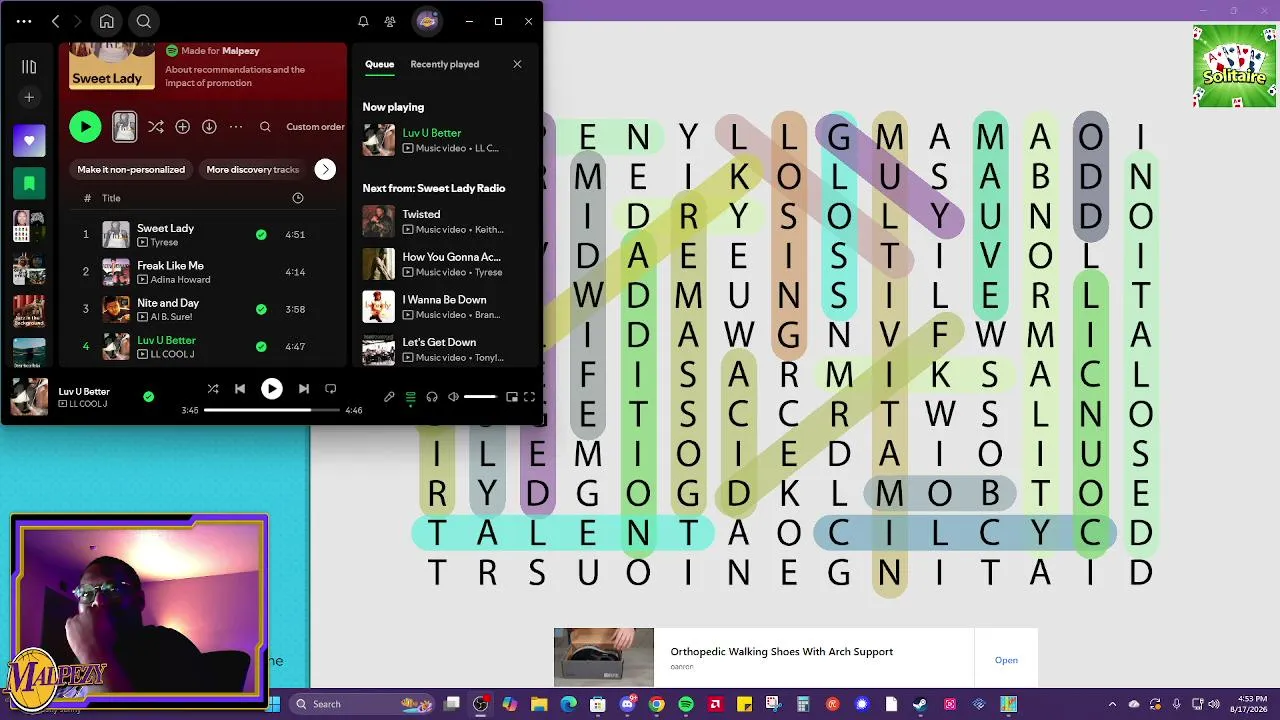Viewport: 1280px width, 720px height.
Task: Show lyrics with the microphone icon
Action: [x=390, y=397]
